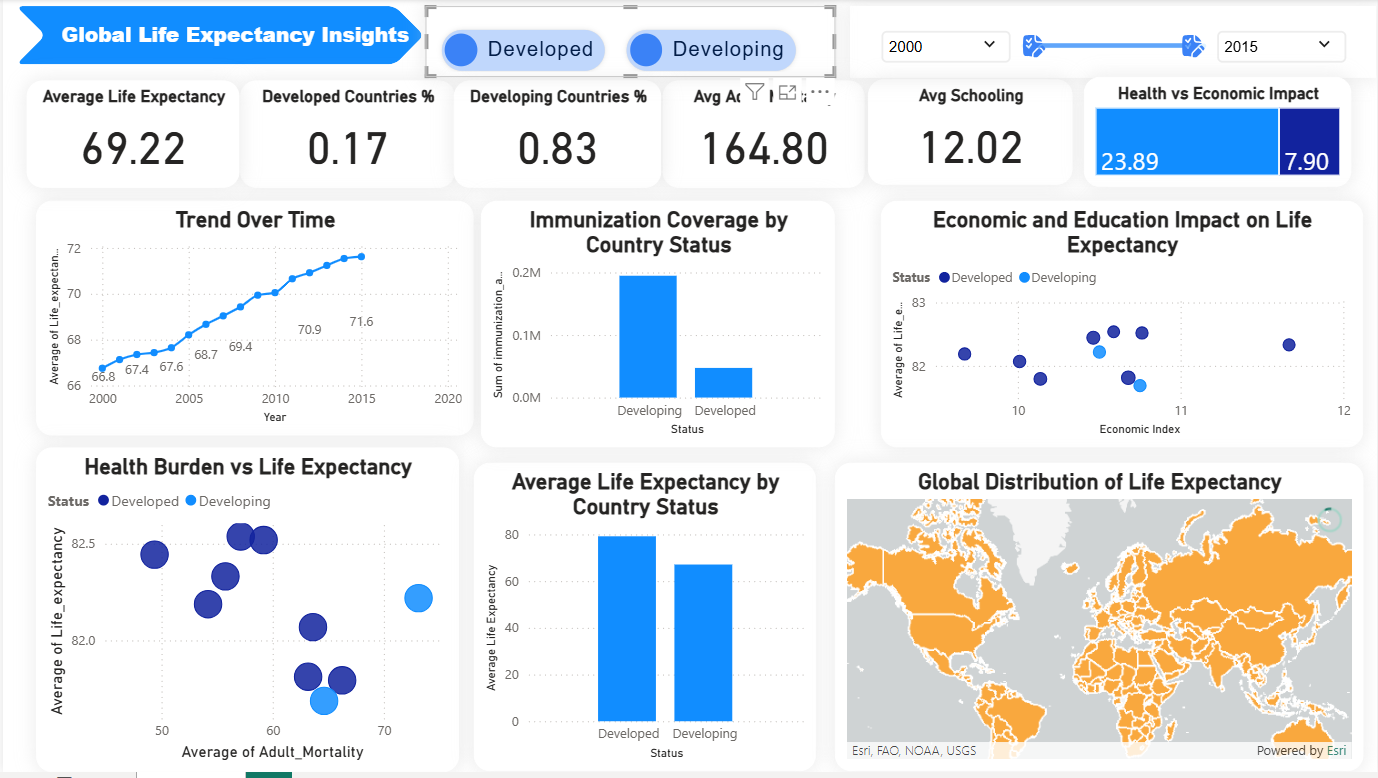Click the Developed legend dot in Economic scatter chart

tap(945, 278)
